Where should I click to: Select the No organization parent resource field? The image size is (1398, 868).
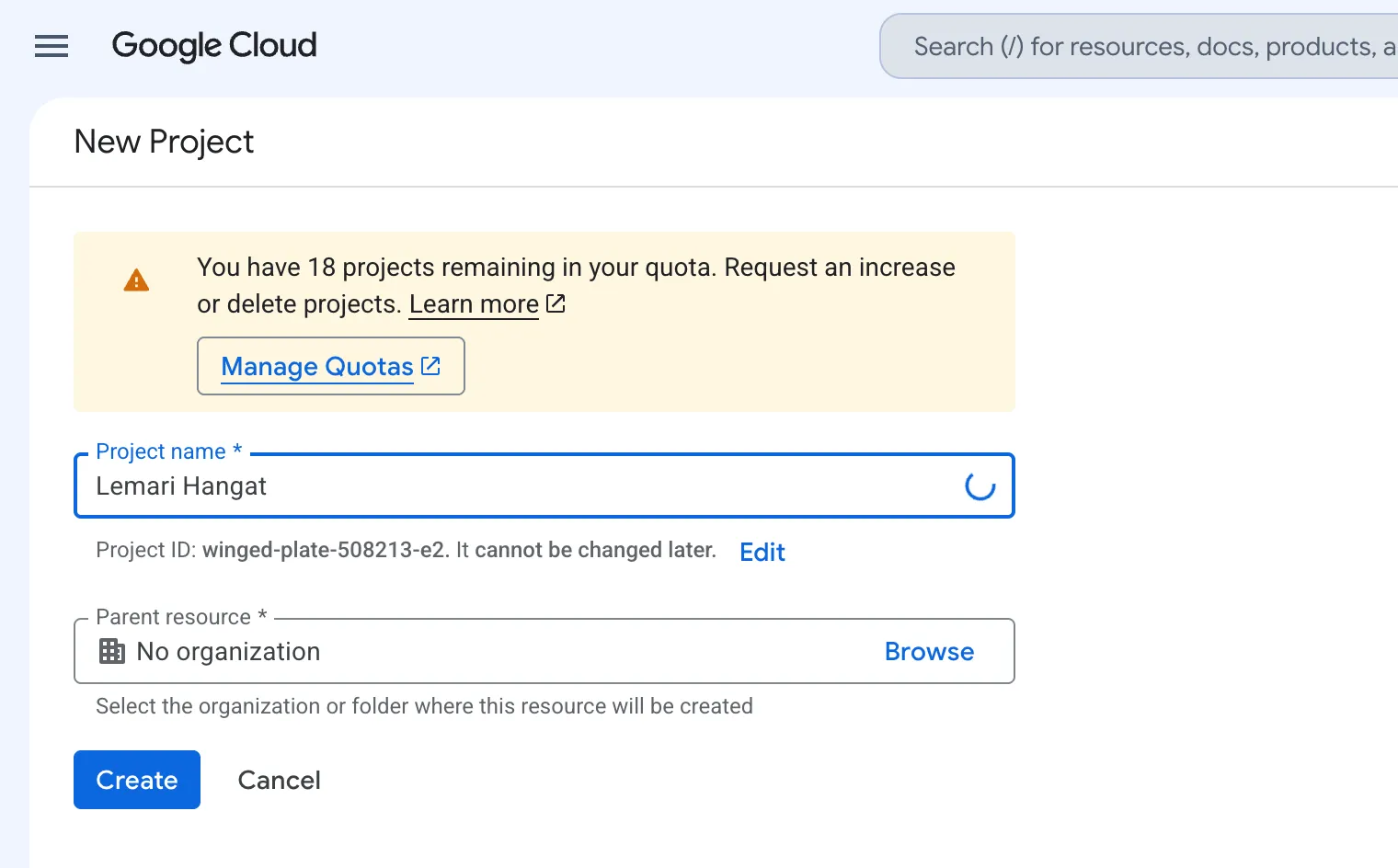[544, 651]
